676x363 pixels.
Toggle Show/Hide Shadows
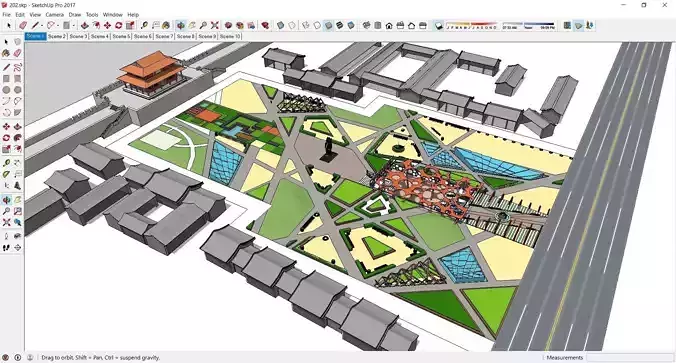[438, 25]
